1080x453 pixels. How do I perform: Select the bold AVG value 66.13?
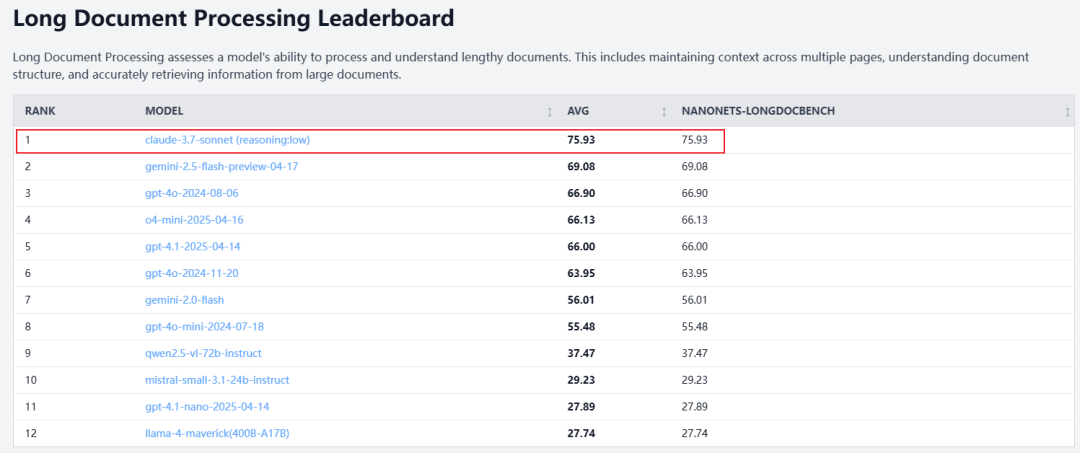(581, 220)
